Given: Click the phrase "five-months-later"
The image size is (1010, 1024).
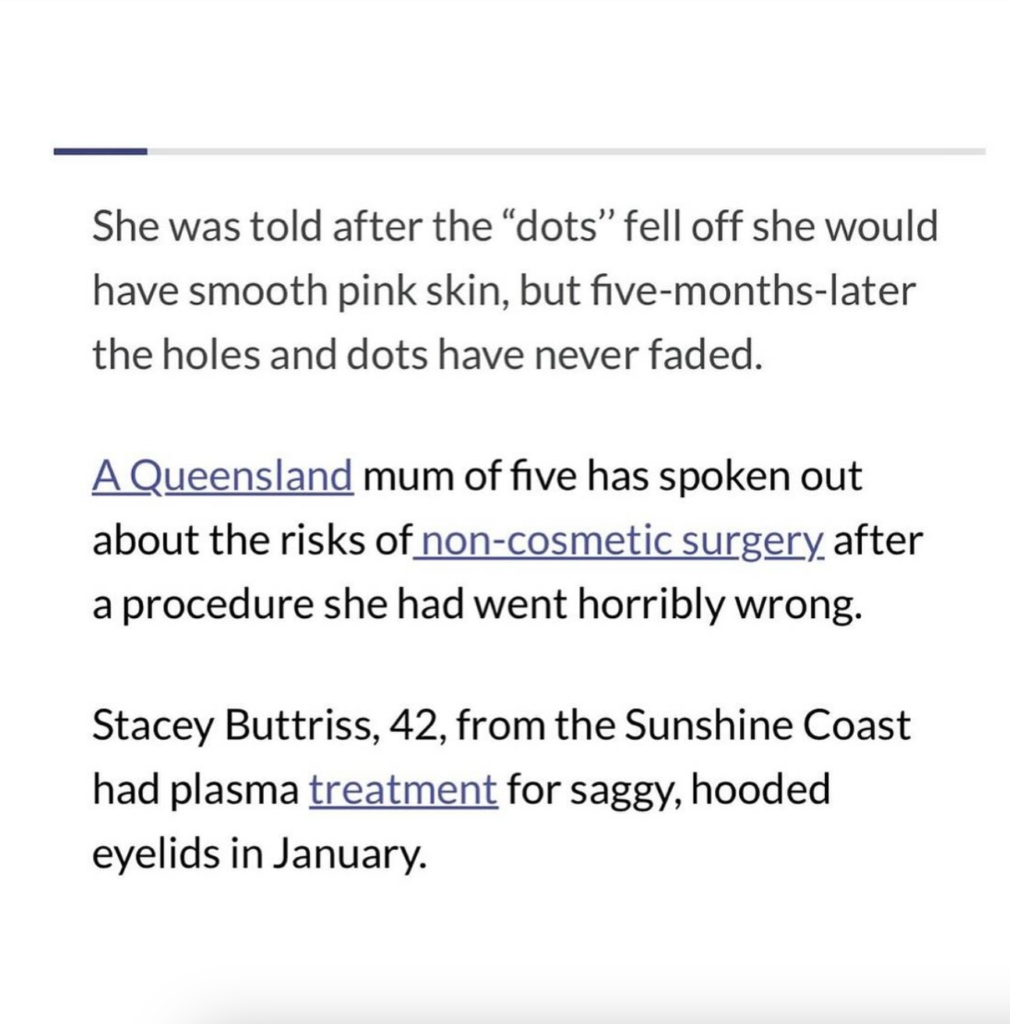Looking at the screenshot, I should [753, 291].
